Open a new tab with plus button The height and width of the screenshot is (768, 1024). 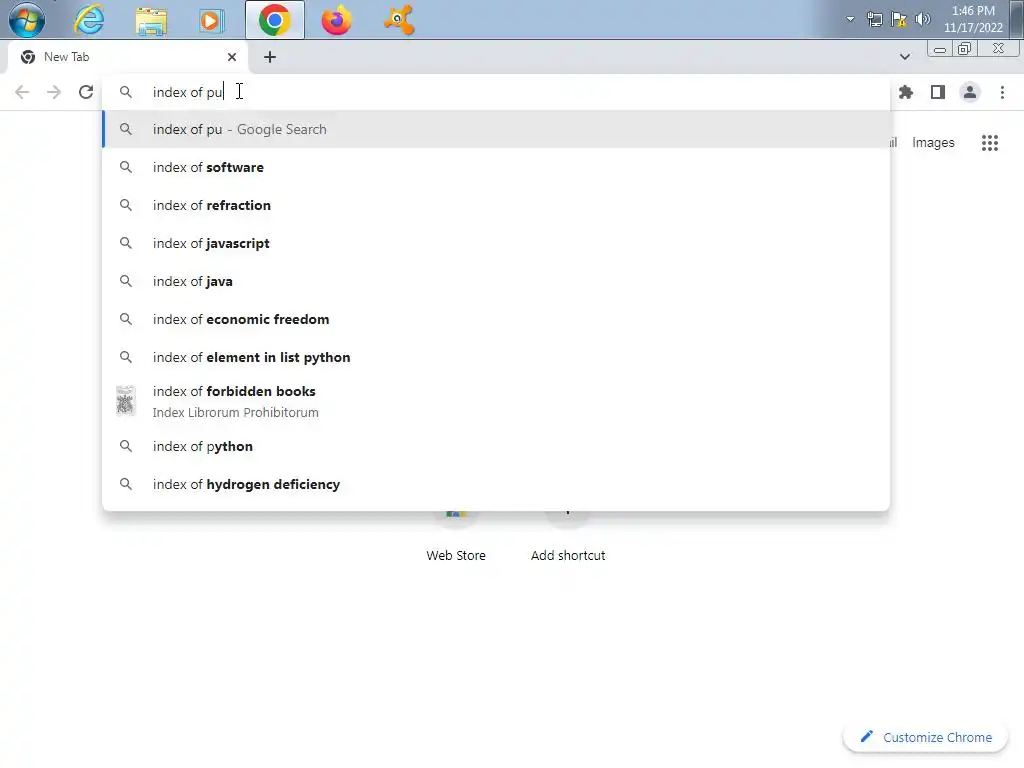click(x=270, y=57)
